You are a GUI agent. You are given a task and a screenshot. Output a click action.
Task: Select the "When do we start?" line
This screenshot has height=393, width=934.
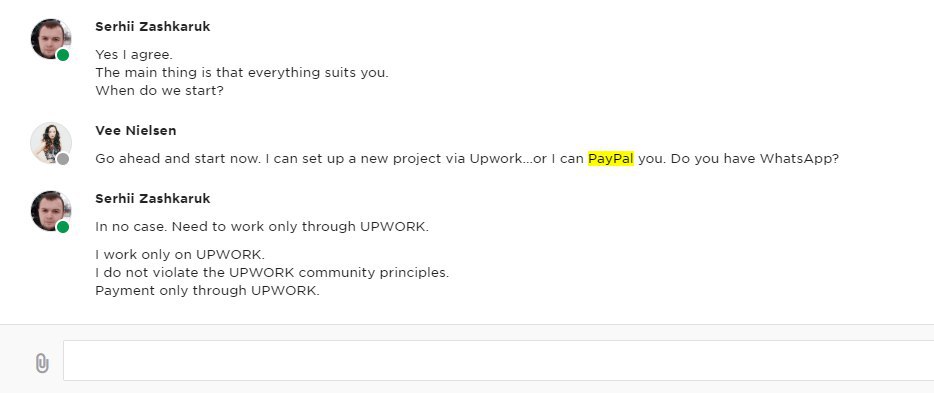coord(159,91)
